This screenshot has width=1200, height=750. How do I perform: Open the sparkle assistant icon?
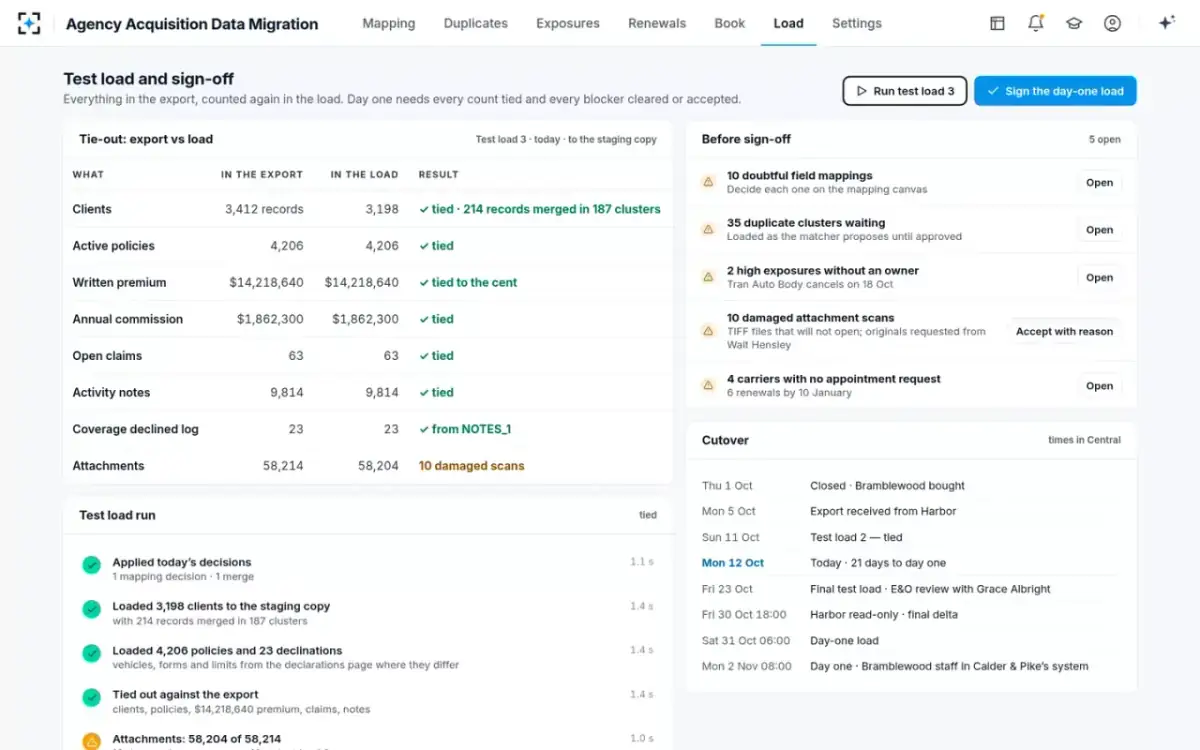pos(1166,23)
